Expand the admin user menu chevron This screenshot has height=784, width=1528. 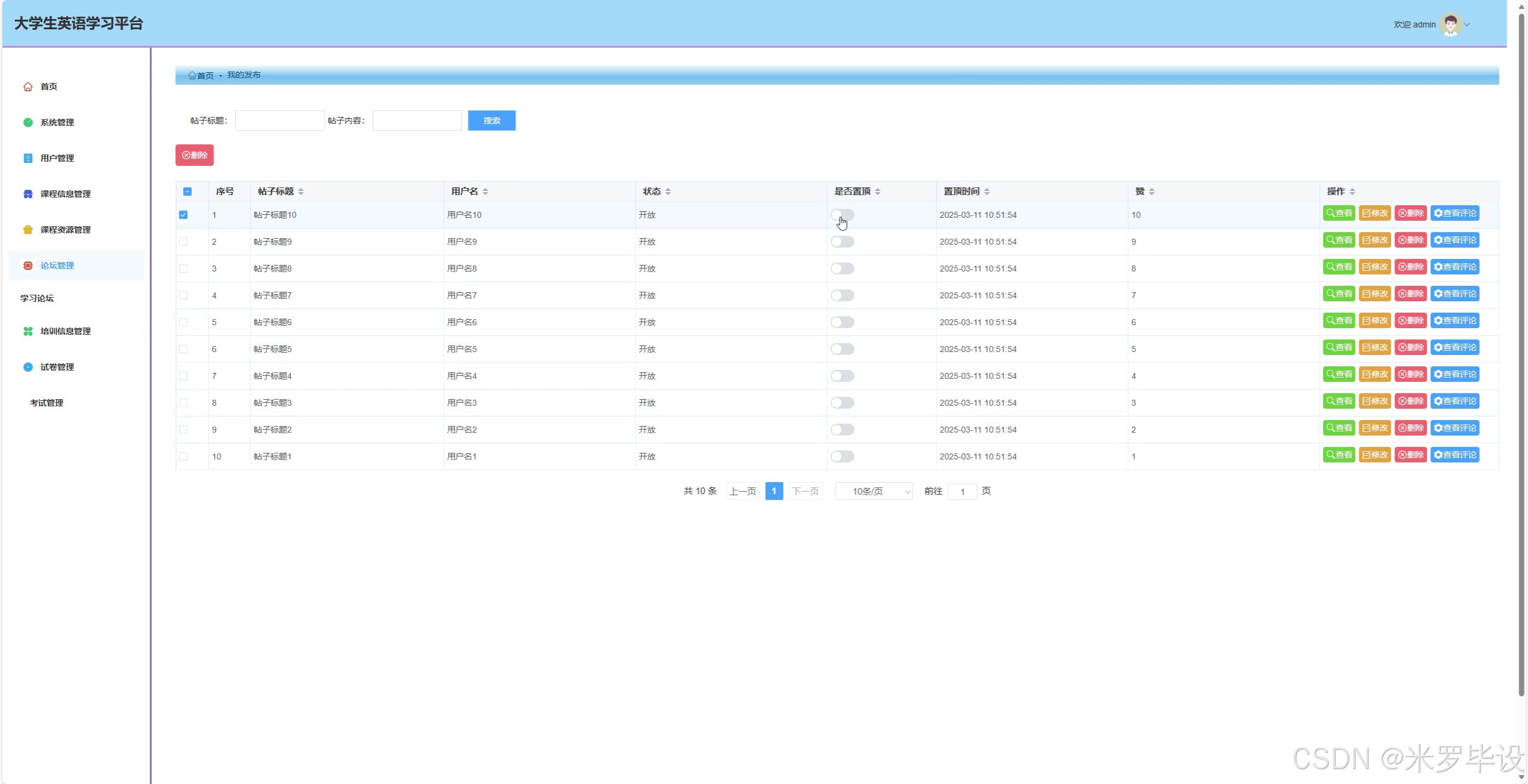click(x=1467, y=25)
